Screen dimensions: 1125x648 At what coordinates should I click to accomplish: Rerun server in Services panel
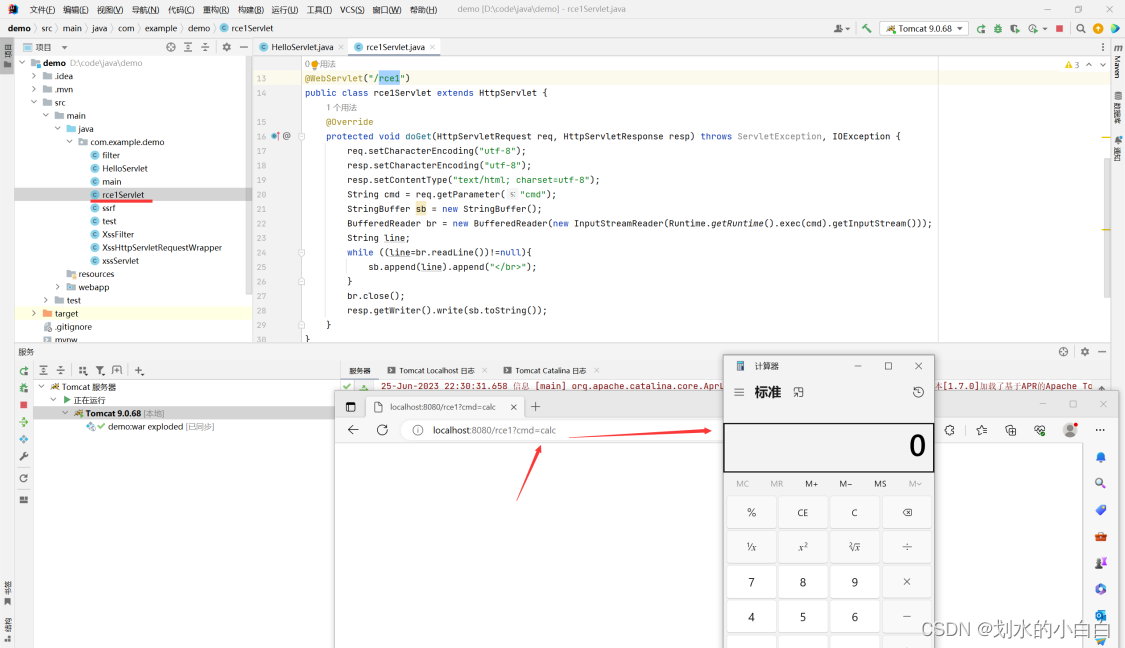pyautogui.click(x=24, y=371)
